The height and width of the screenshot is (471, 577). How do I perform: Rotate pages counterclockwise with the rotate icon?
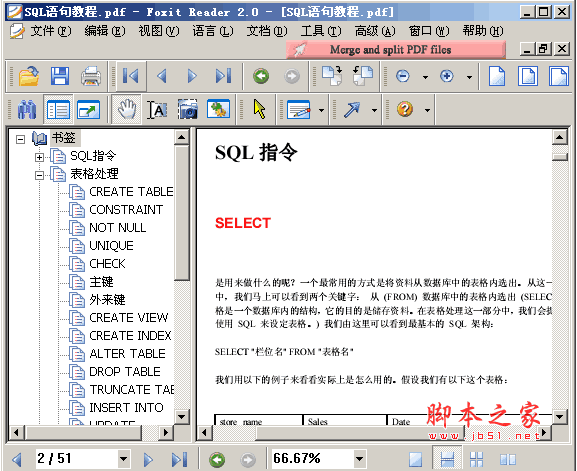[362, 76]
